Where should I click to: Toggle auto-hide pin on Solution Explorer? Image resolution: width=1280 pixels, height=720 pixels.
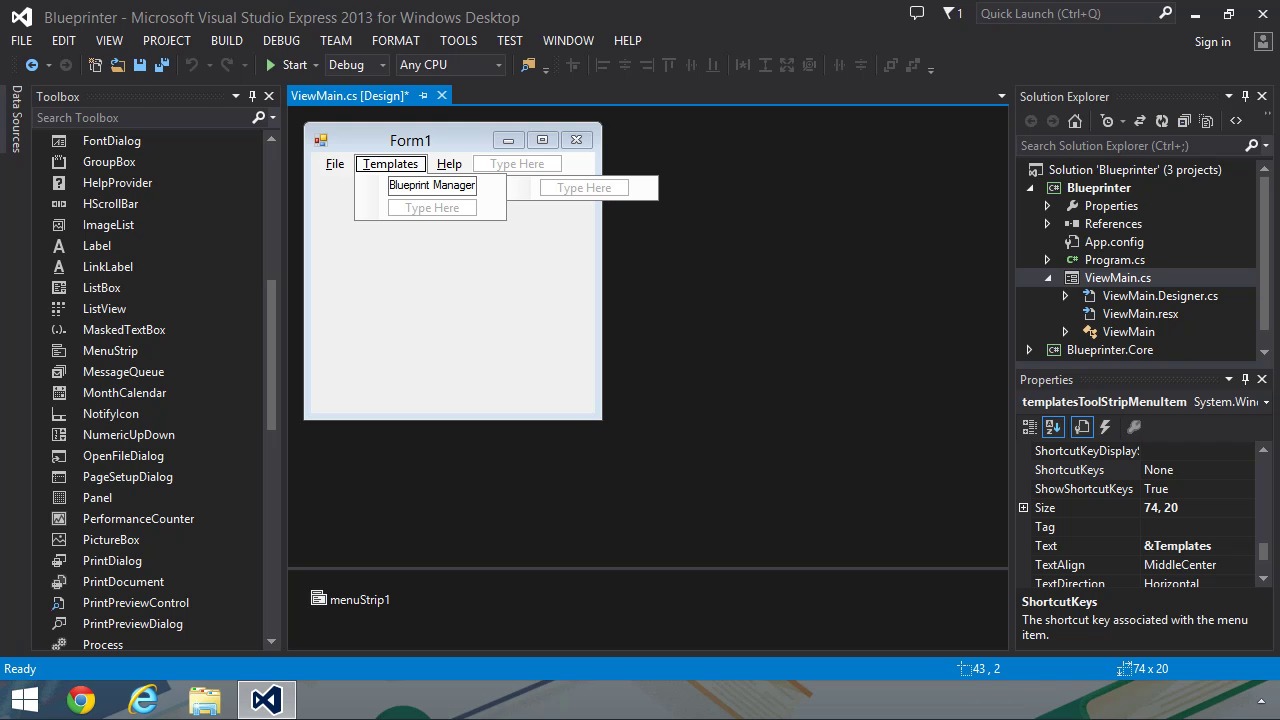tap(1245, 96)
